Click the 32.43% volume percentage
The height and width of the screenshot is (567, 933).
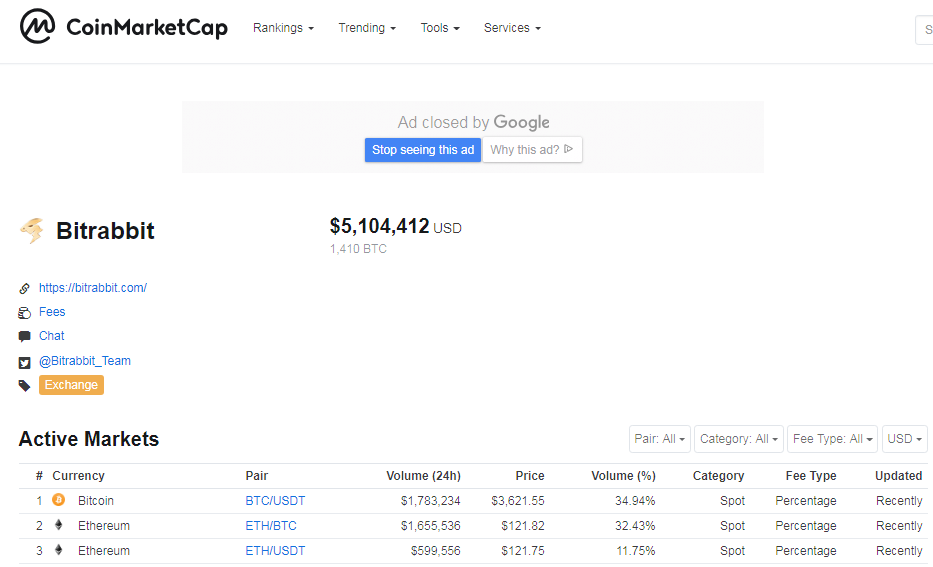[635, 526]
